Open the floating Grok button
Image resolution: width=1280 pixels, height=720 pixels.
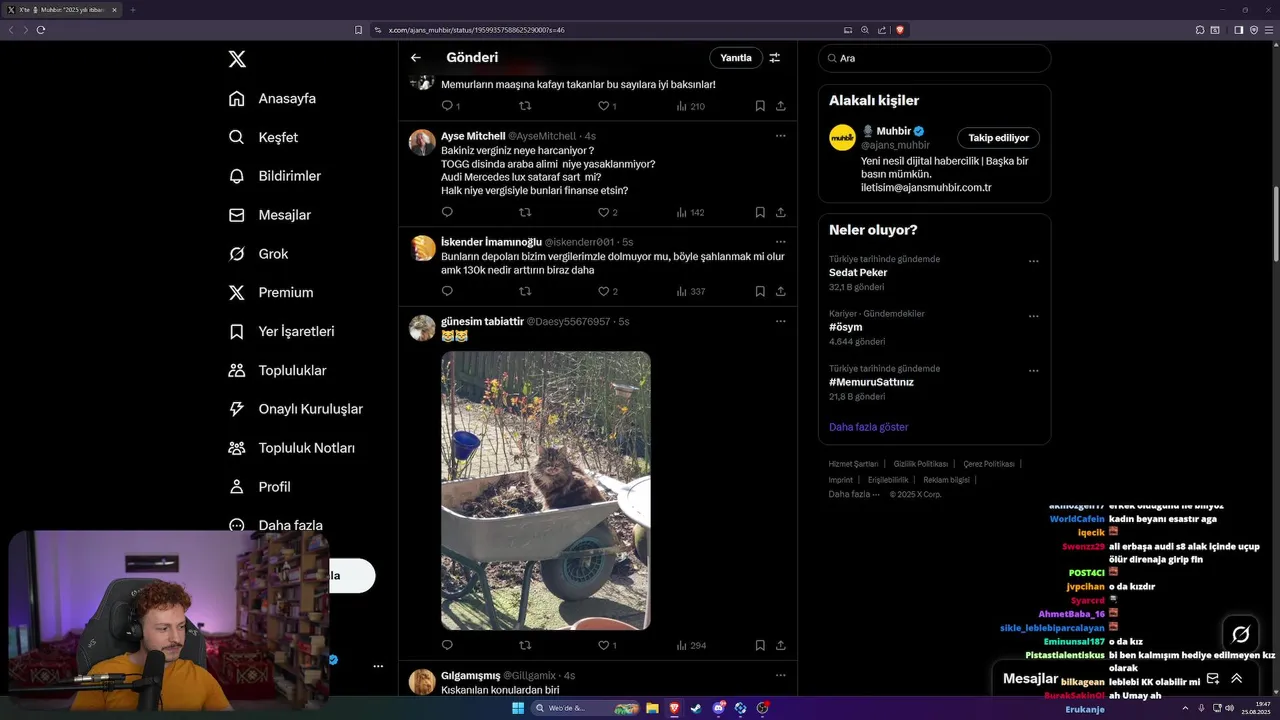1241,634
